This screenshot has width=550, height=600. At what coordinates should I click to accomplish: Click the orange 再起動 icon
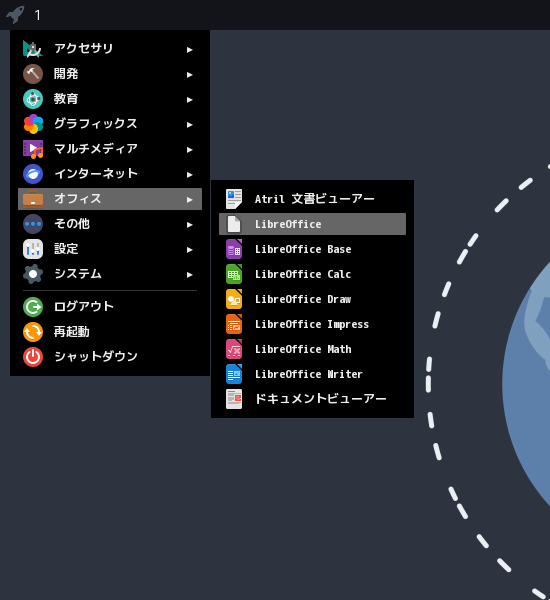click(33, 332)
